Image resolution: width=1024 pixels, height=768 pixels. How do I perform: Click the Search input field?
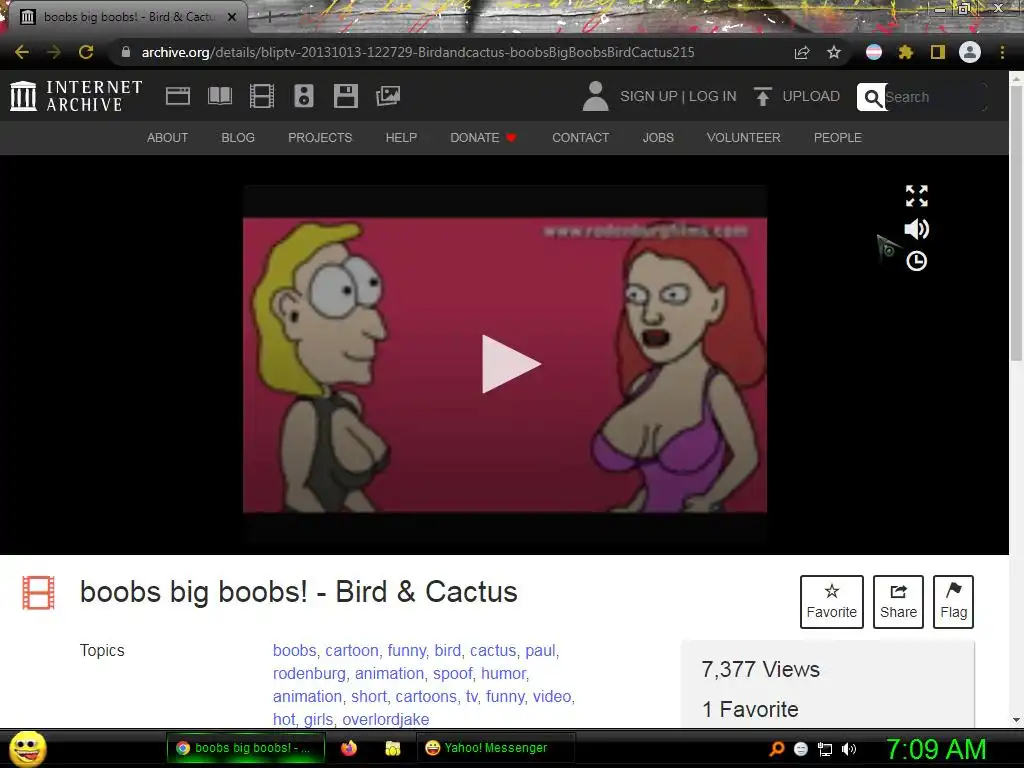click(935, 97)
